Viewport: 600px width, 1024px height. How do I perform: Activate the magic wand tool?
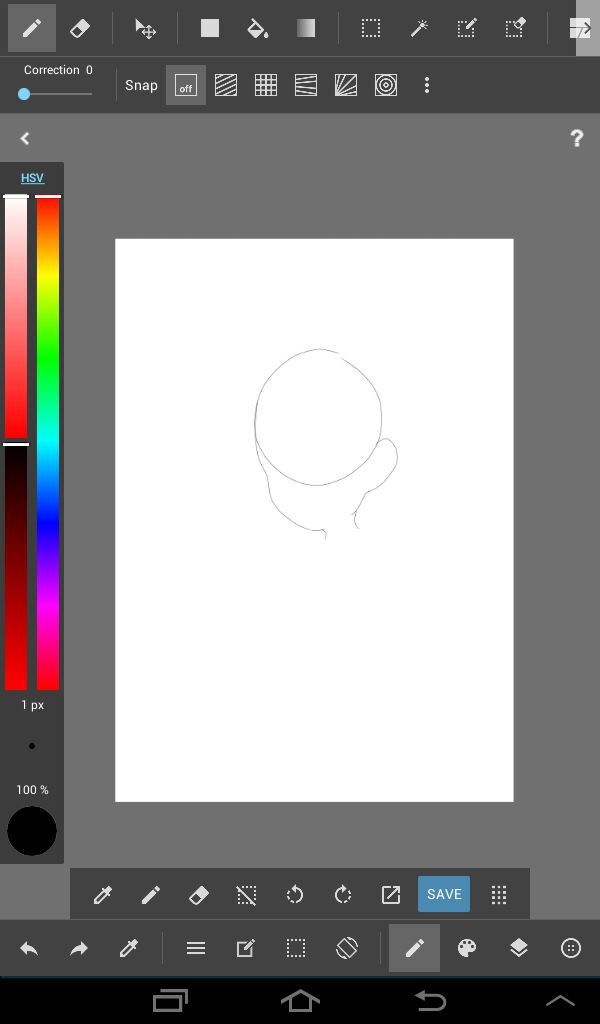click(x=418, y=28)
